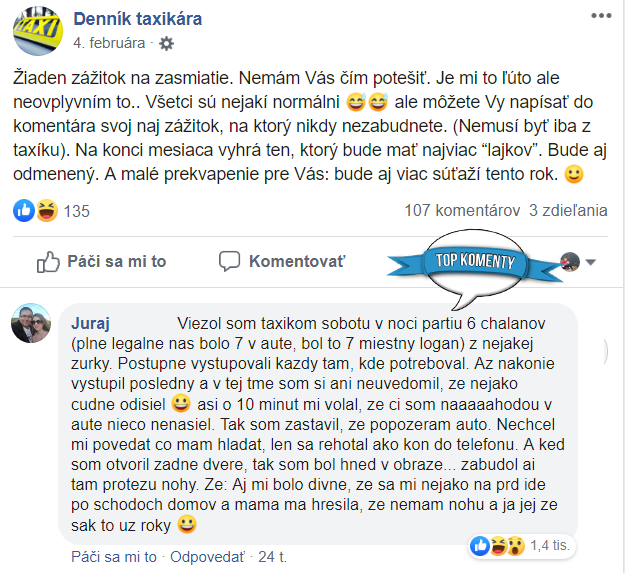Open the 4. februára post date link
625x573 pixels.
109,43
